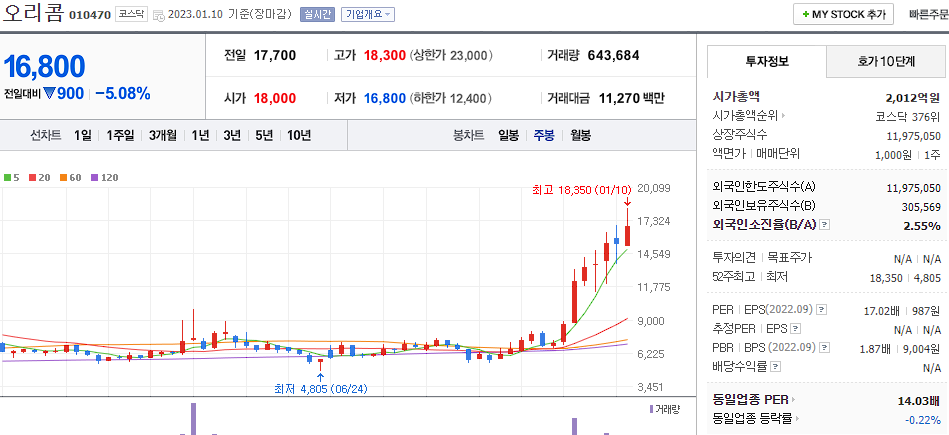949x435 pixels.
Task: Click the 동일업종 등락률 link
Action: [x=753, y=419]
